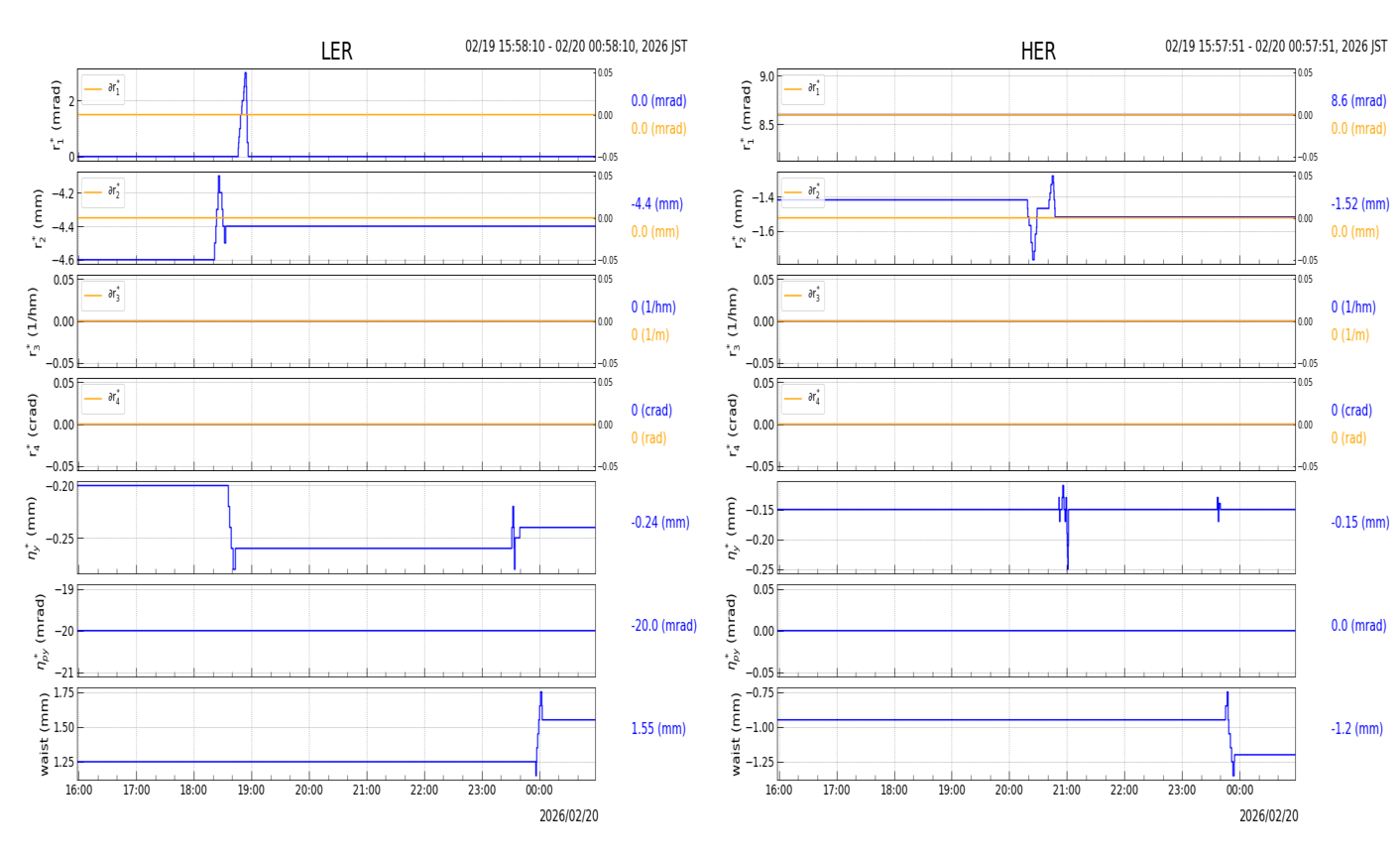The width and height of the screenshot is (1400, 857).
Task: Select the 0 (rad) value for HER r4*
Action: (x=1348, y=438)
